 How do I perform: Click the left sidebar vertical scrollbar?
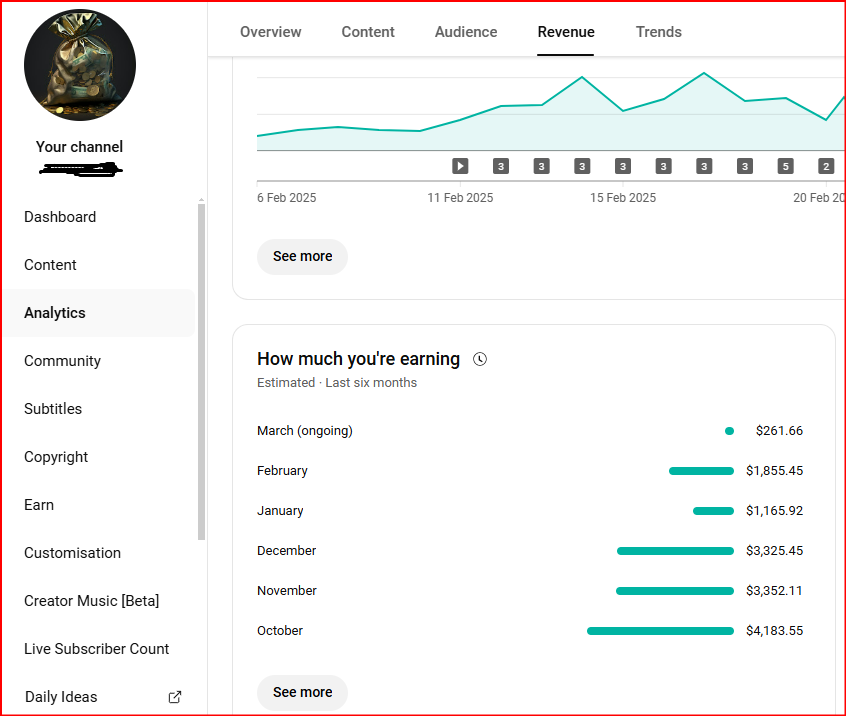[201, 370]
